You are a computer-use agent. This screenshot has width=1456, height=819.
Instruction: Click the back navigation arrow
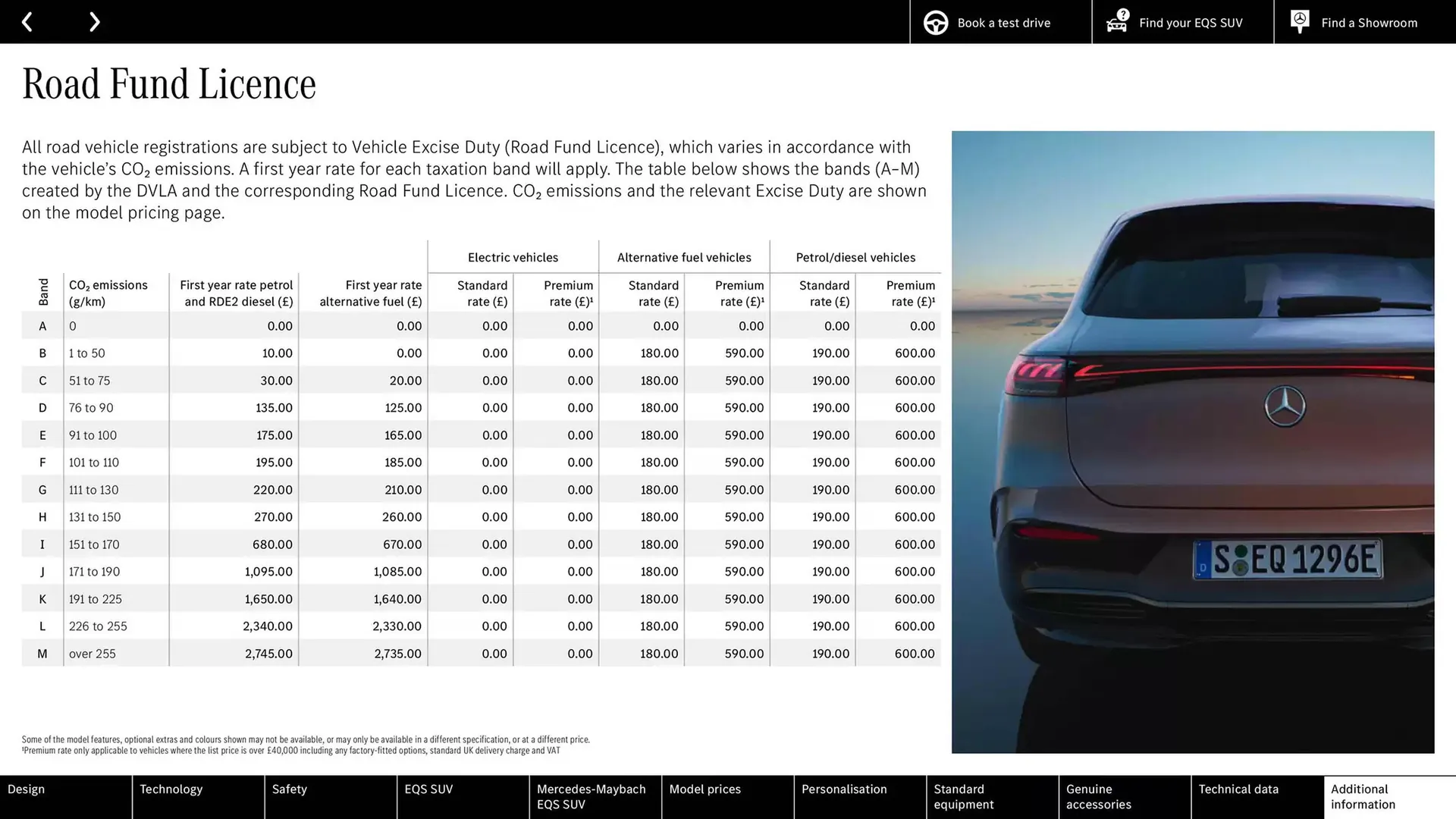coord(27,21)
